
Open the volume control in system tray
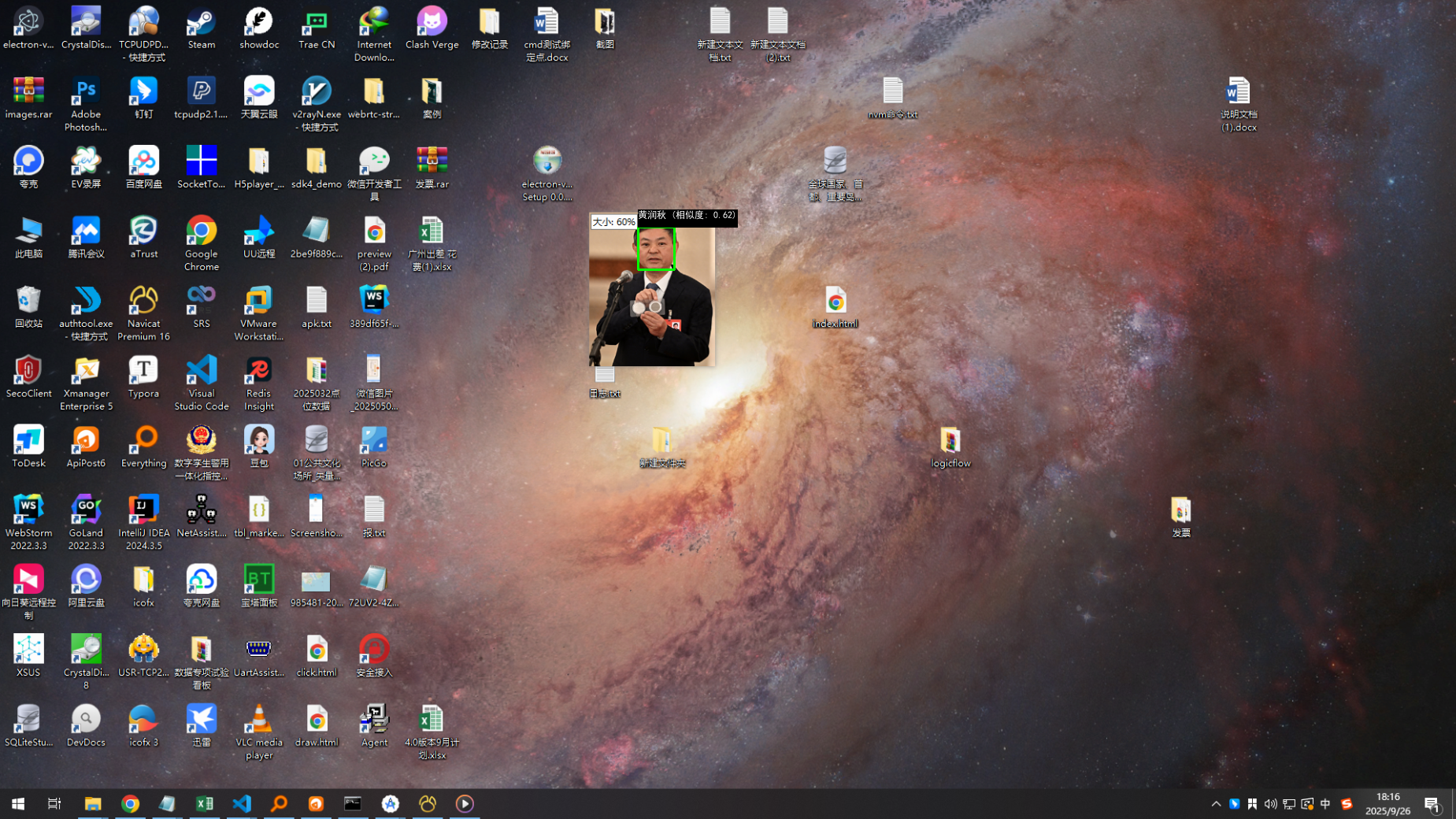(1270, 803)
